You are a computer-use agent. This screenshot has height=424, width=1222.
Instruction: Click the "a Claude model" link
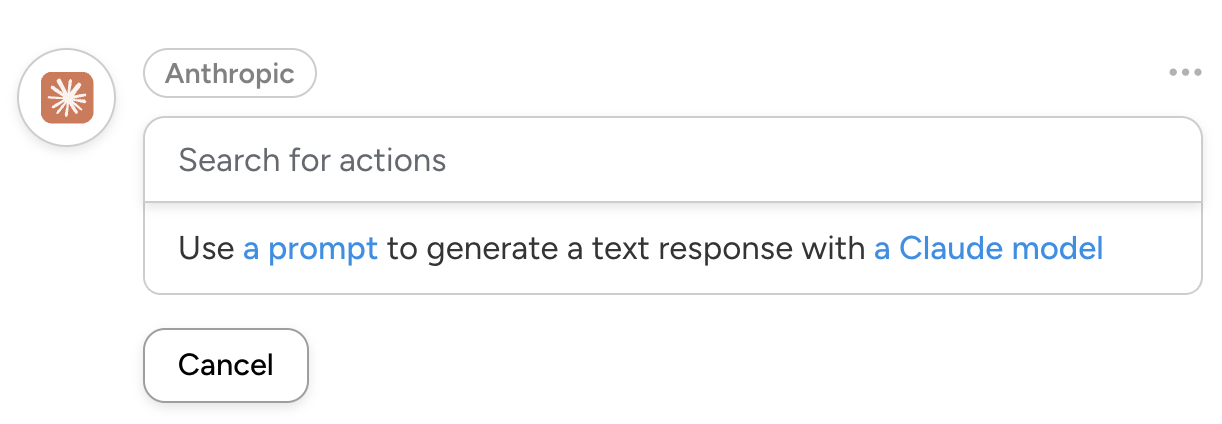pos(988,248)
